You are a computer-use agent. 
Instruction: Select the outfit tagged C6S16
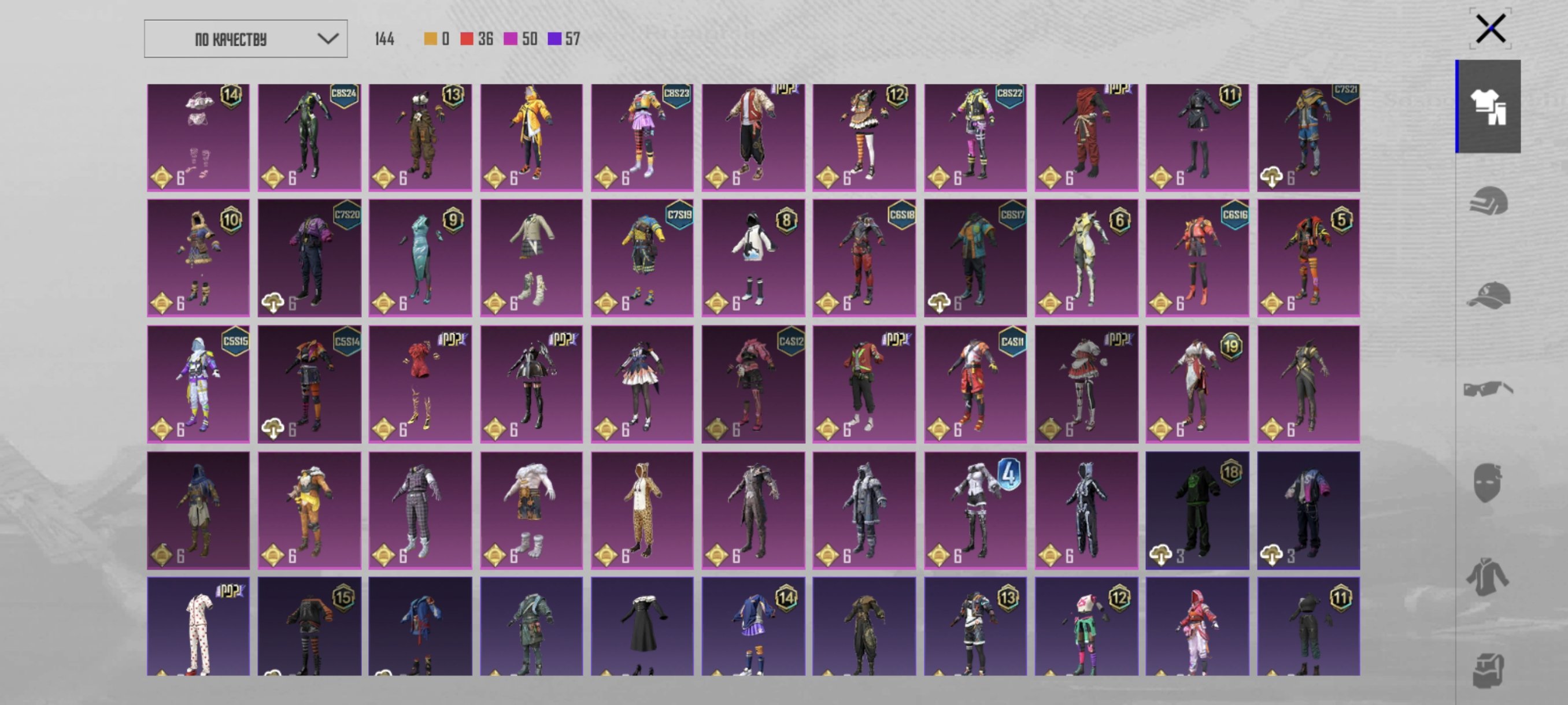[1197, 258]
